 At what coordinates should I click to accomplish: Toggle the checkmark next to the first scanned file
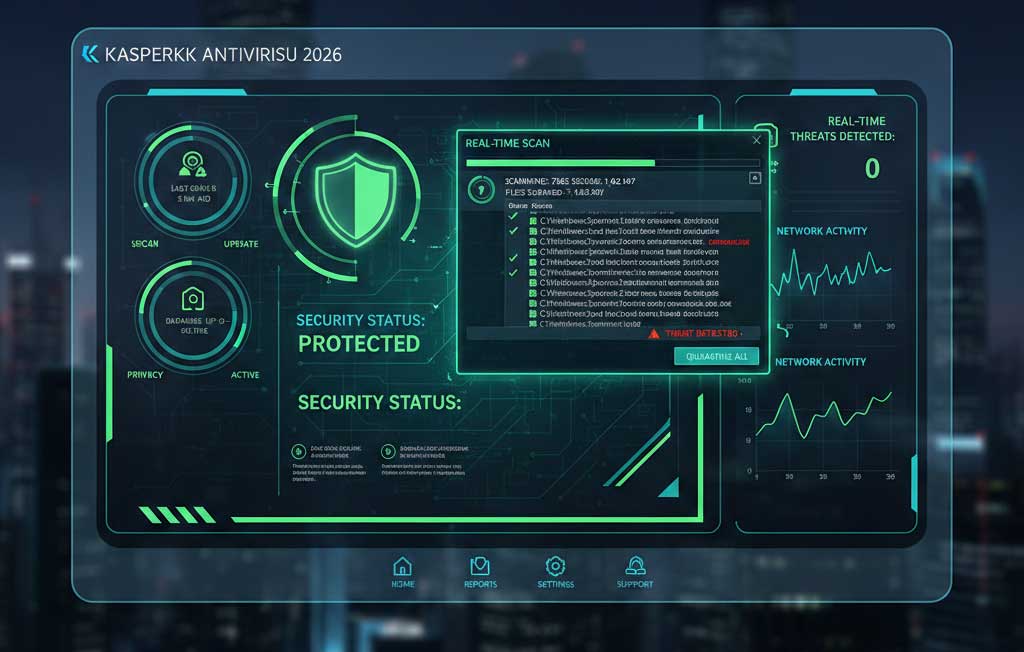click(x=512, y=216)
